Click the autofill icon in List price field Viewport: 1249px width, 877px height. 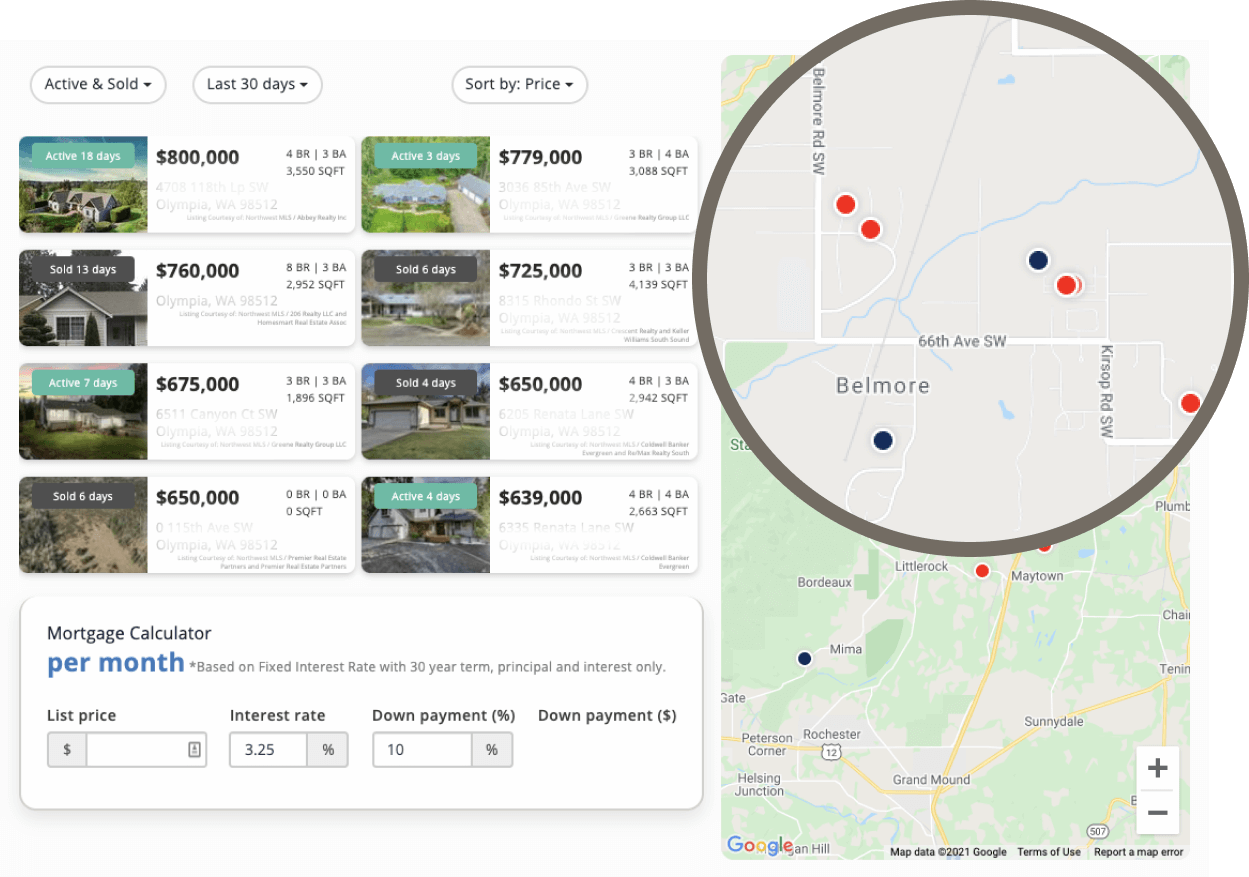pos(195,749)
